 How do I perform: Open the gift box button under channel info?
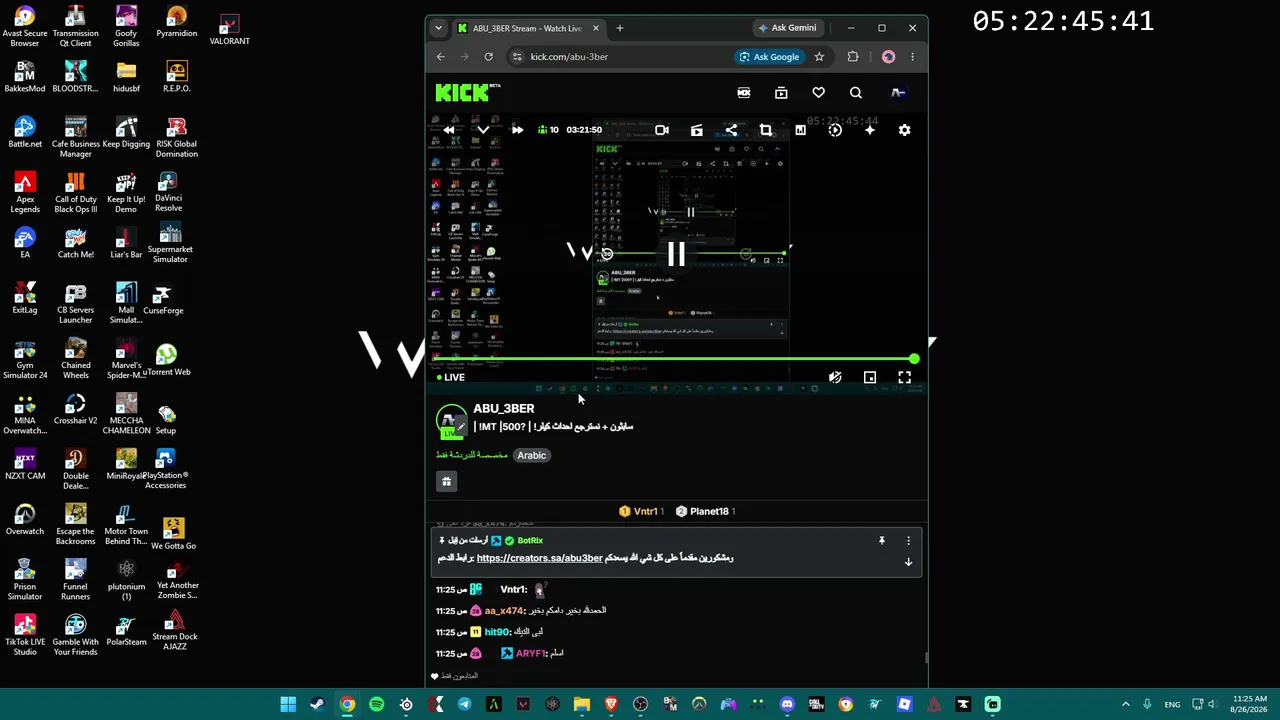pos(447,481)
